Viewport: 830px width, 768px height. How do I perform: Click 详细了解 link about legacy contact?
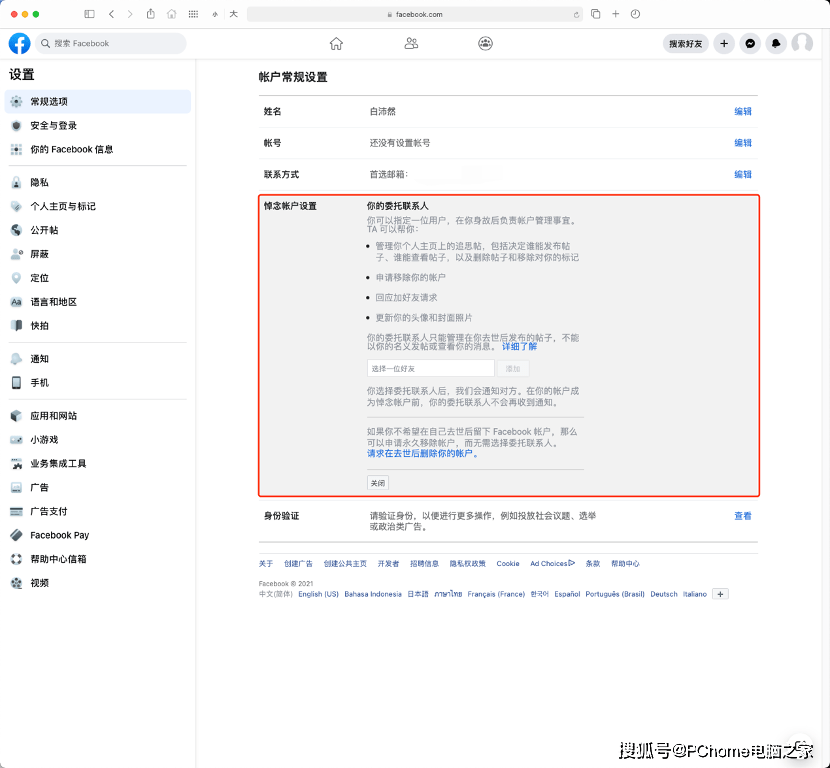point(519,346)
